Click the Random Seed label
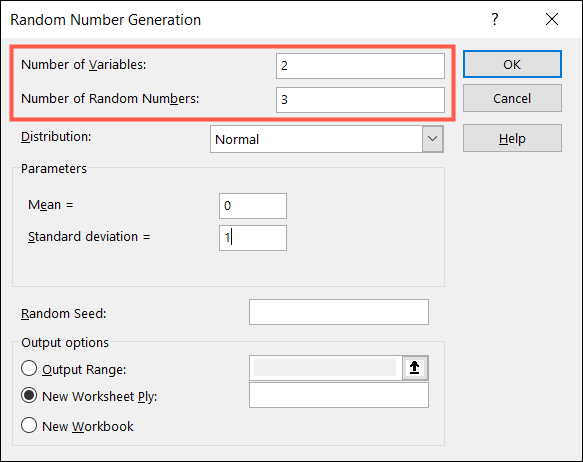This screenshot has width=583, height=462. [x=64, y=314]
